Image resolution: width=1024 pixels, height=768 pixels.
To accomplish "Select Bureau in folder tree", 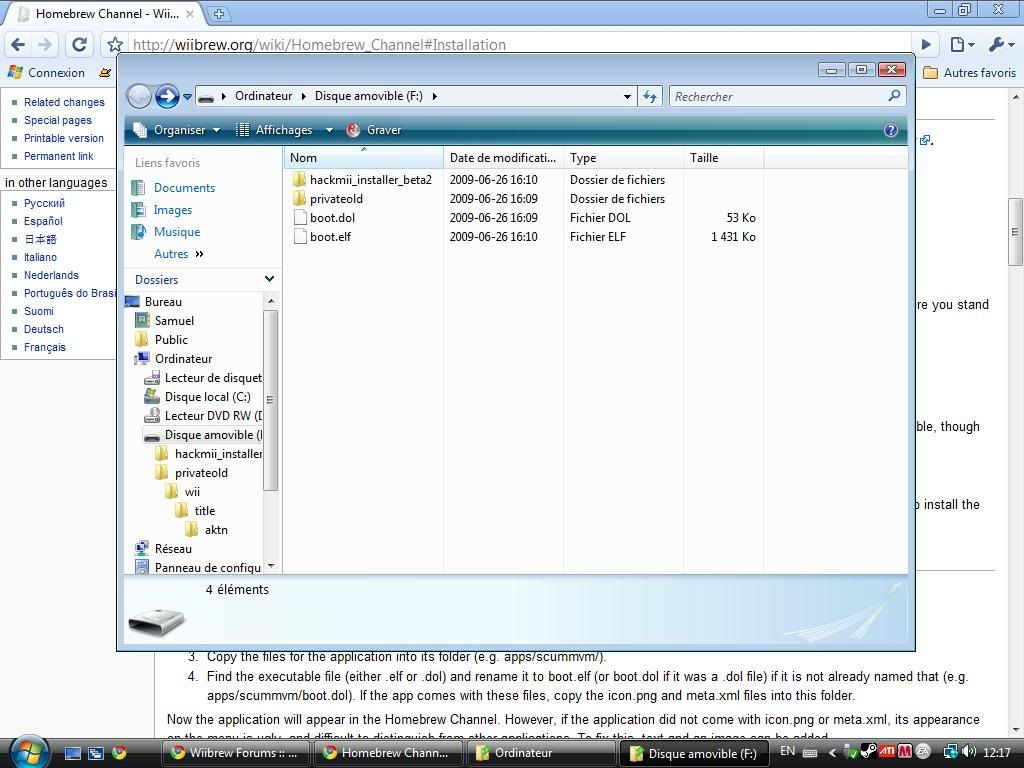I will tap(163, 302).
